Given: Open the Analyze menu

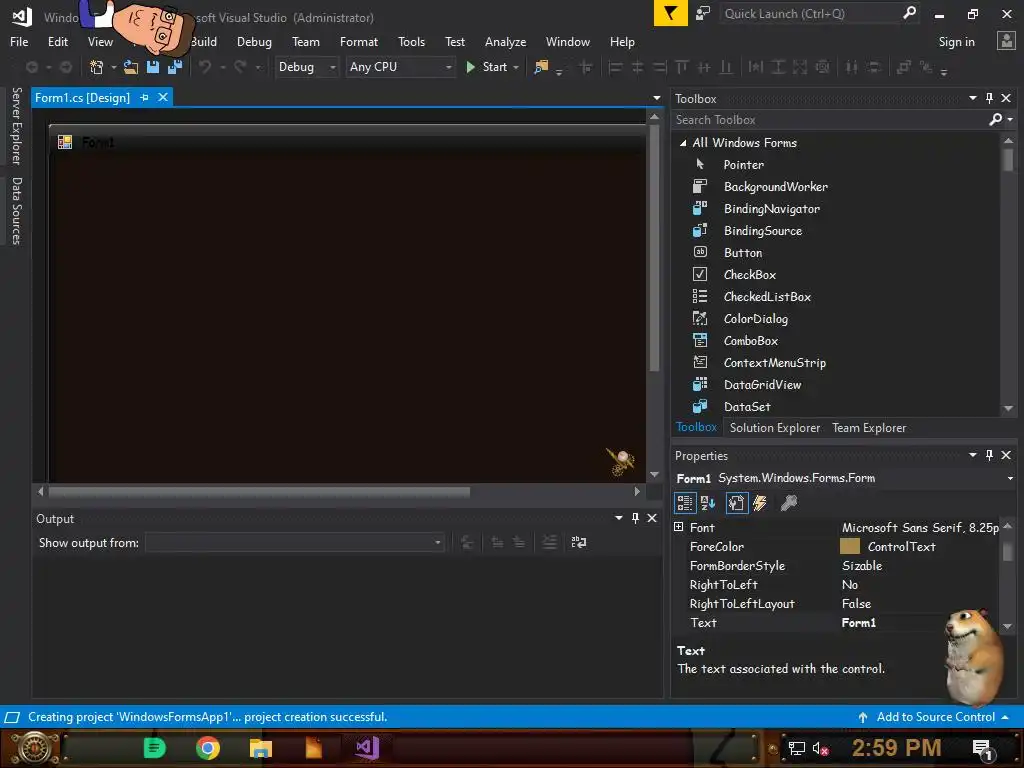Looking at the screenshot, I should (x=505, y=42).
